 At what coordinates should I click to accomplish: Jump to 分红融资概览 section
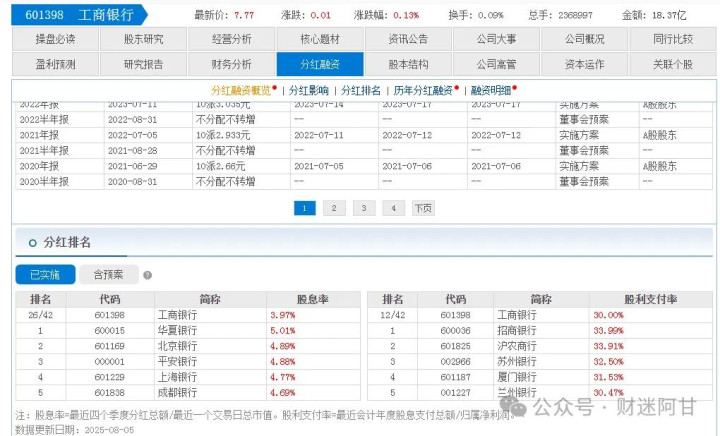point(241,90)
